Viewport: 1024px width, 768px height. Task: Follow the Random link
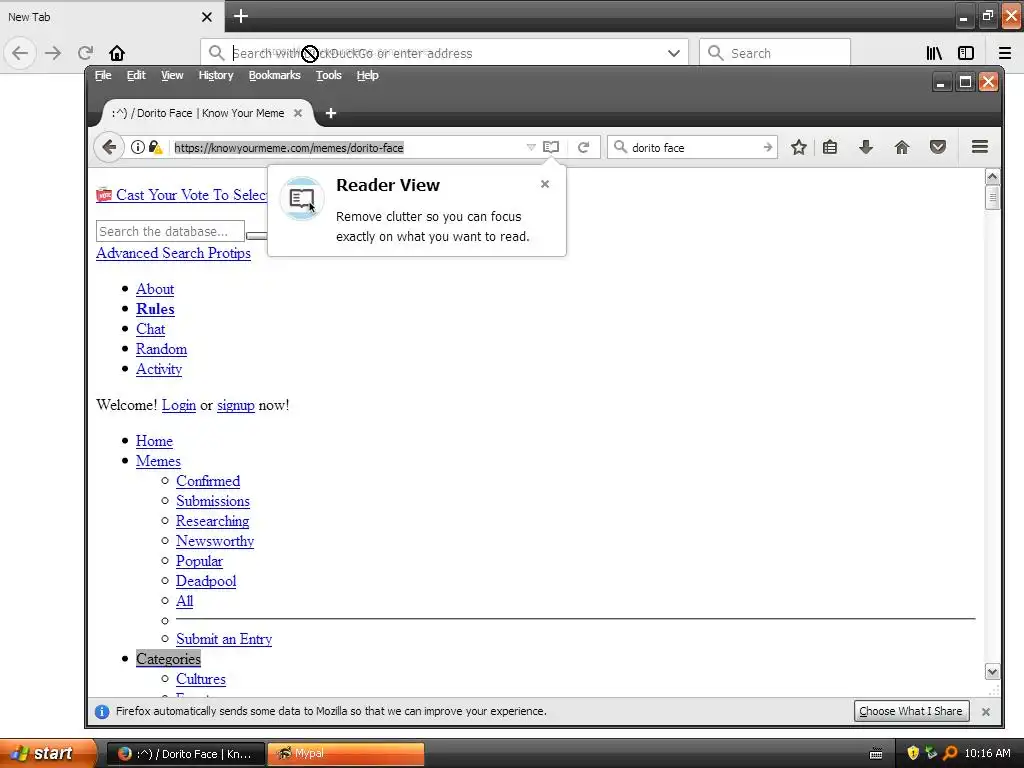[x=161, y=349]
